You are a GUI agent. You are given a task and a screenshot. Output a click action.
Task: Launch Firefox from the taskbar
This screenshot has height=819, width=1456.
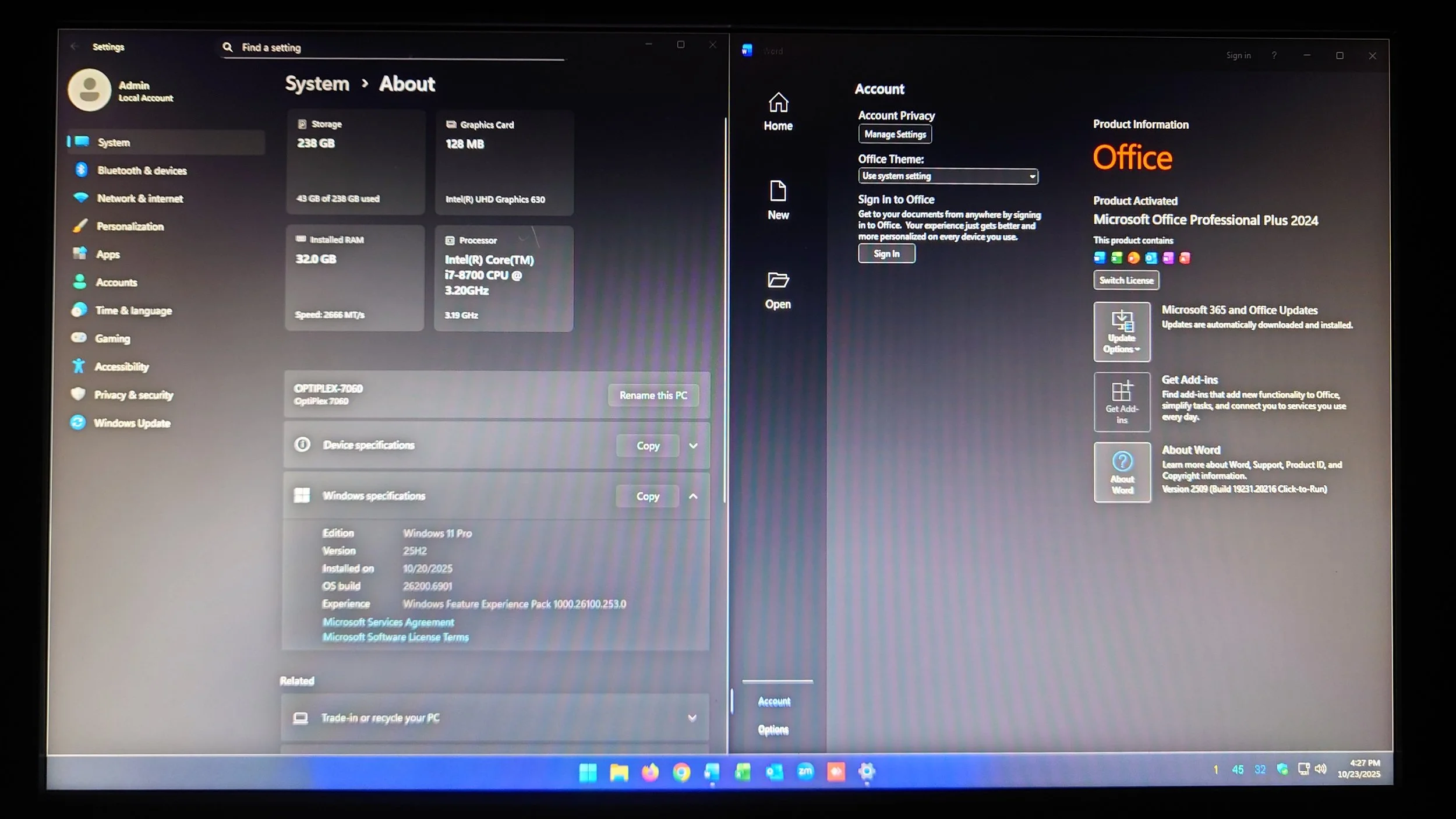(x=650, y=772)
